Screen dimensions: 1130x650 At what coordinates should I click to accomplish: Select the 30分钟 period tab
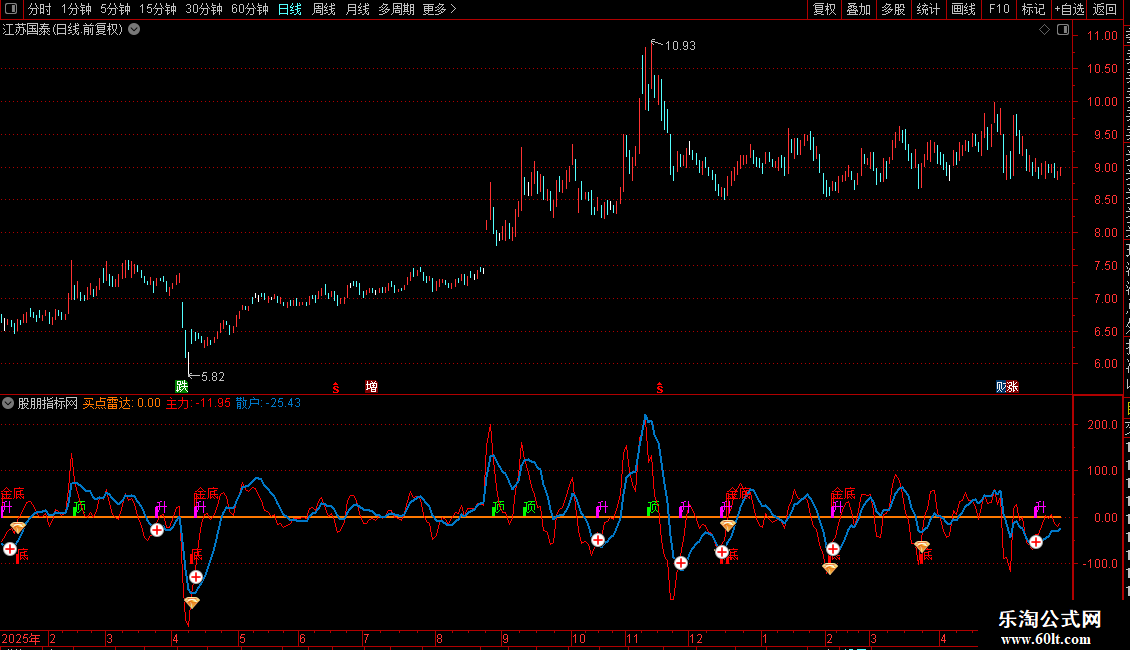pos(204,9)
